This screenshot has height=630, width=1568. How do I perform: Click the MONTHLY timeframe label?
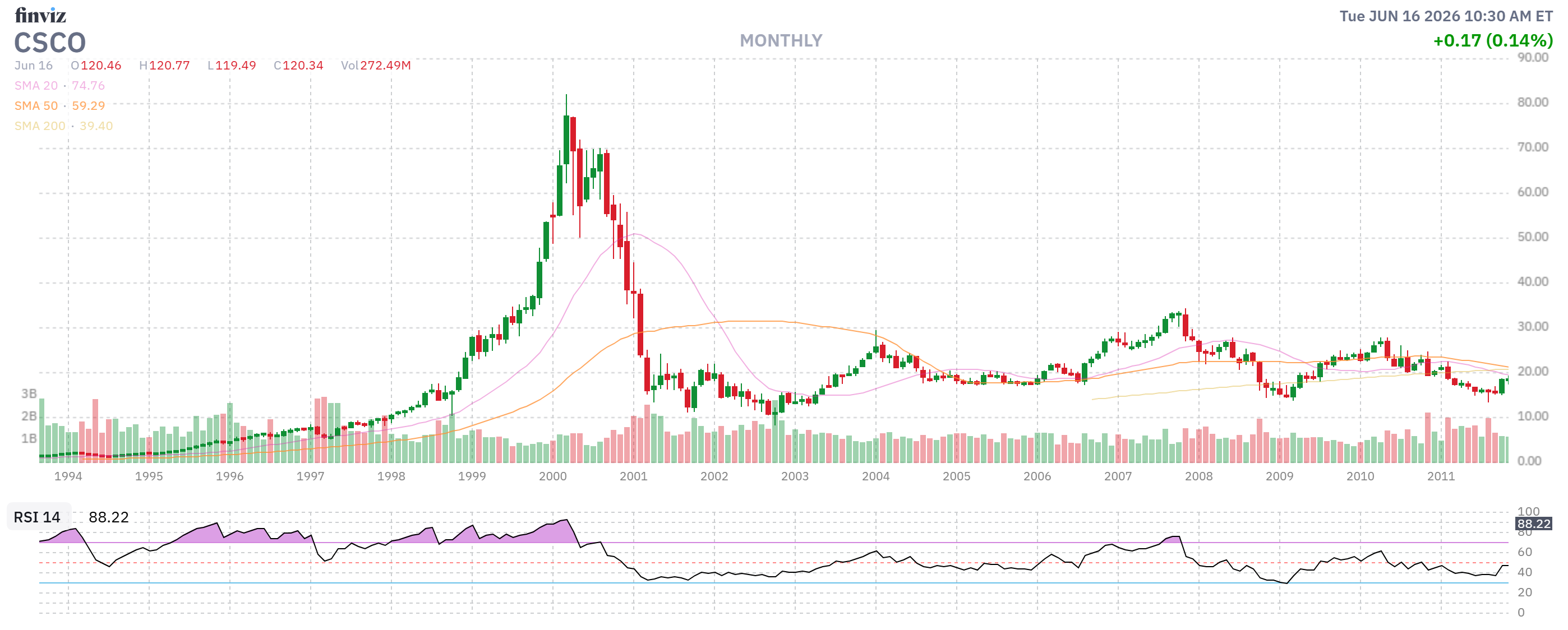click(781, 41)
